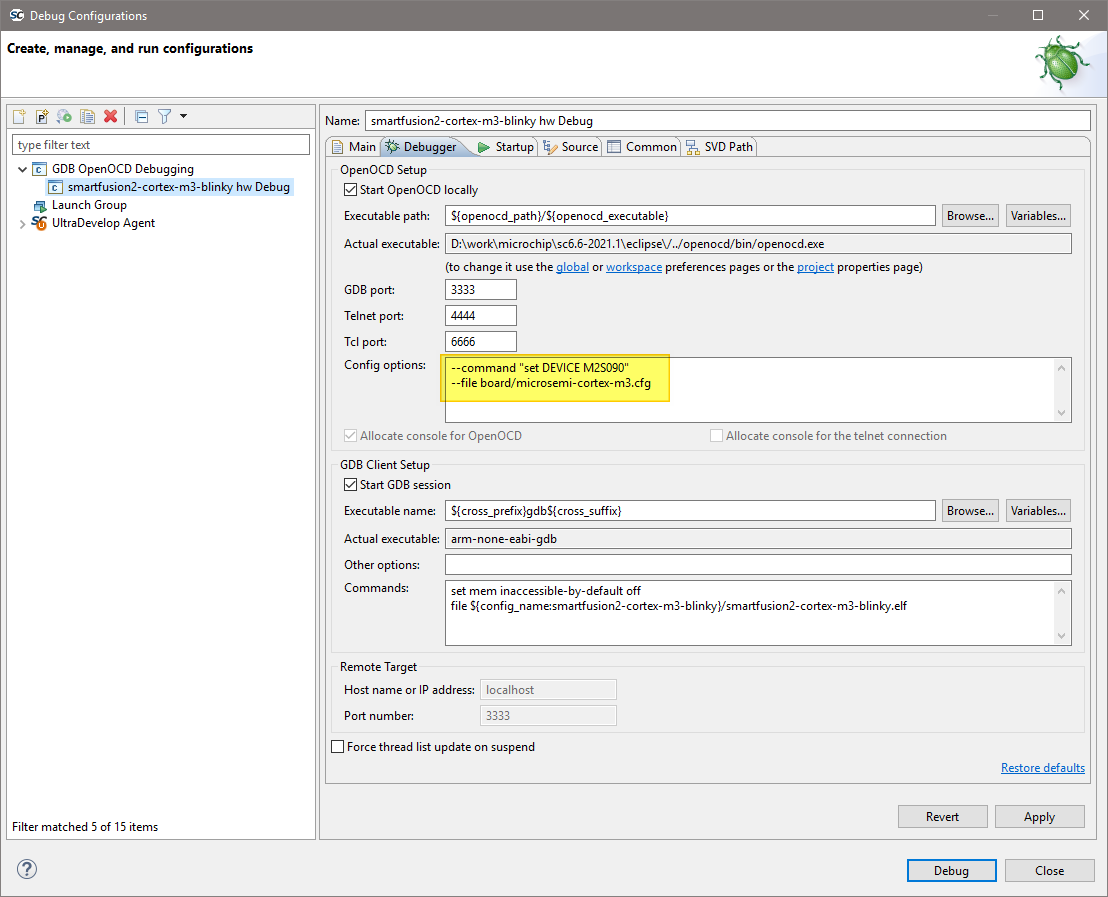Maximize the Debug Configurations window

point(1038,15)
